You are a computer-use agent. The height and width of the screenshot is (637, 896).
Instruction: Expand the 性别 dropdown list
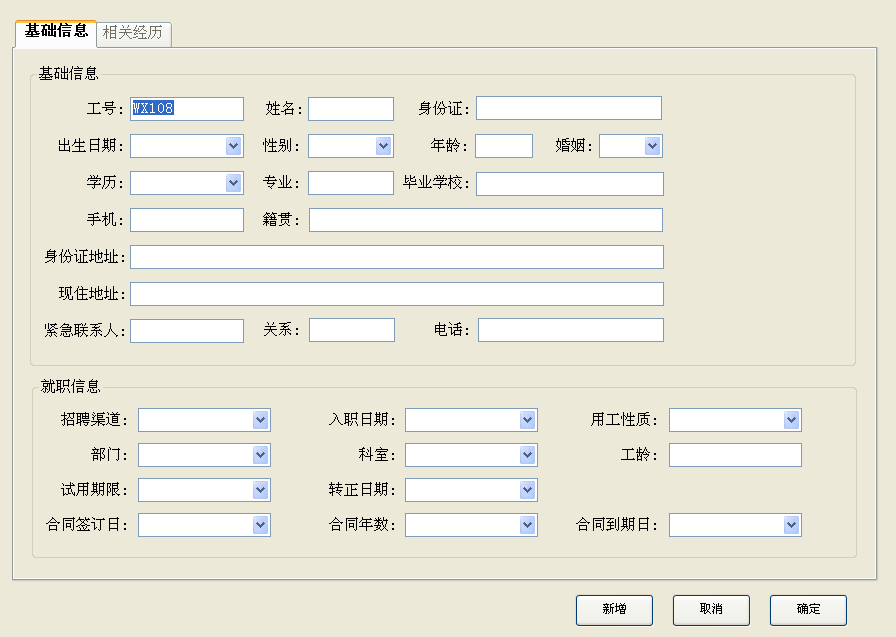click(x=383, y=146)
